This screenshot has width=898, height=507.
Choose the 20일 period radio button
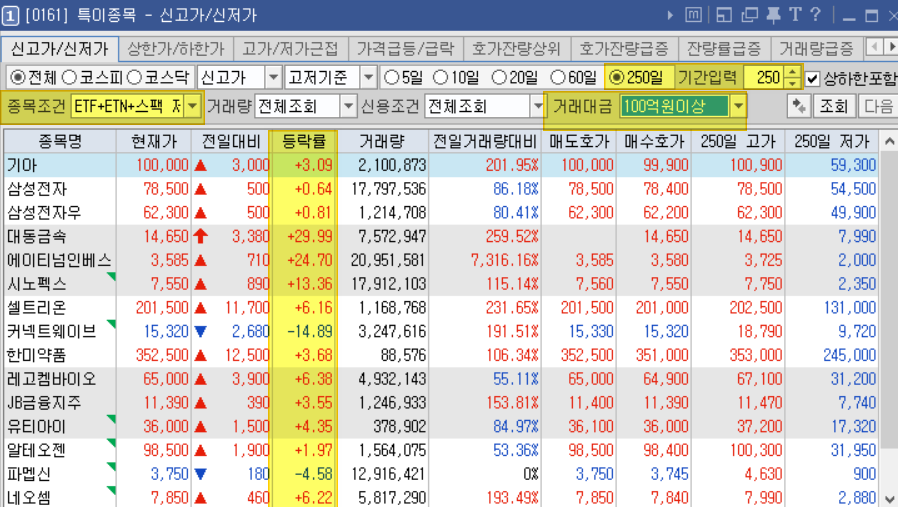point(499,77)
